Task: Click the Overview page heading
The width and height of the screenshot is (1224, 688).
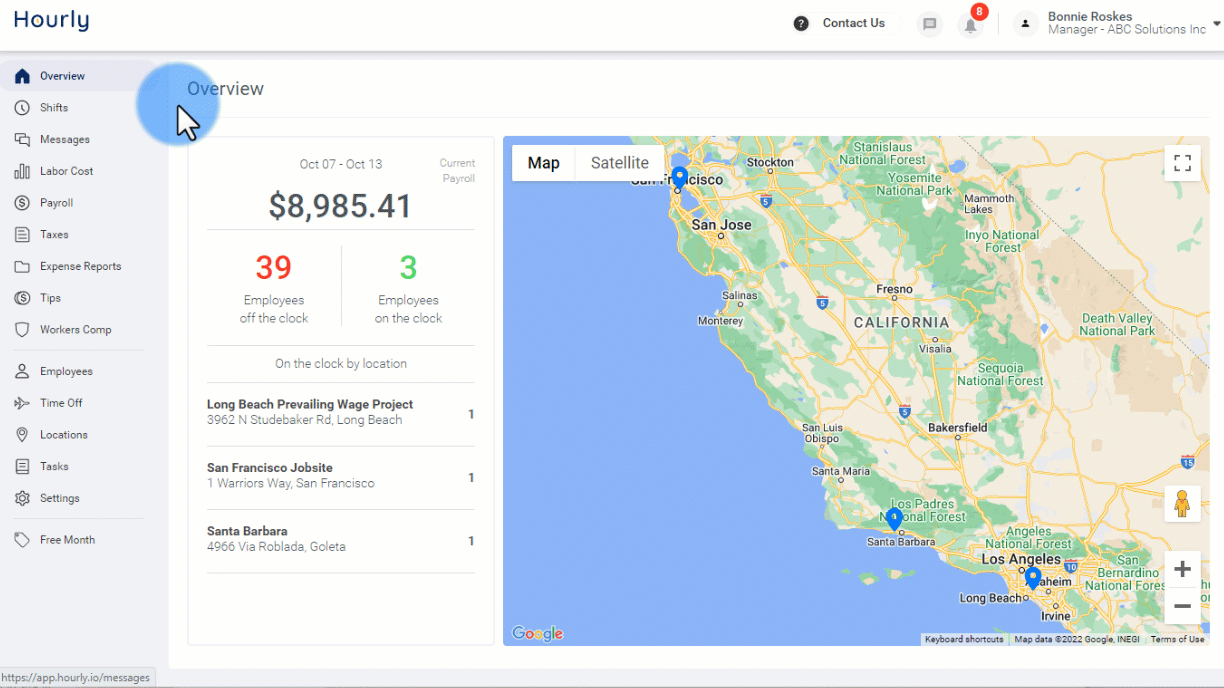Action: 226,89
